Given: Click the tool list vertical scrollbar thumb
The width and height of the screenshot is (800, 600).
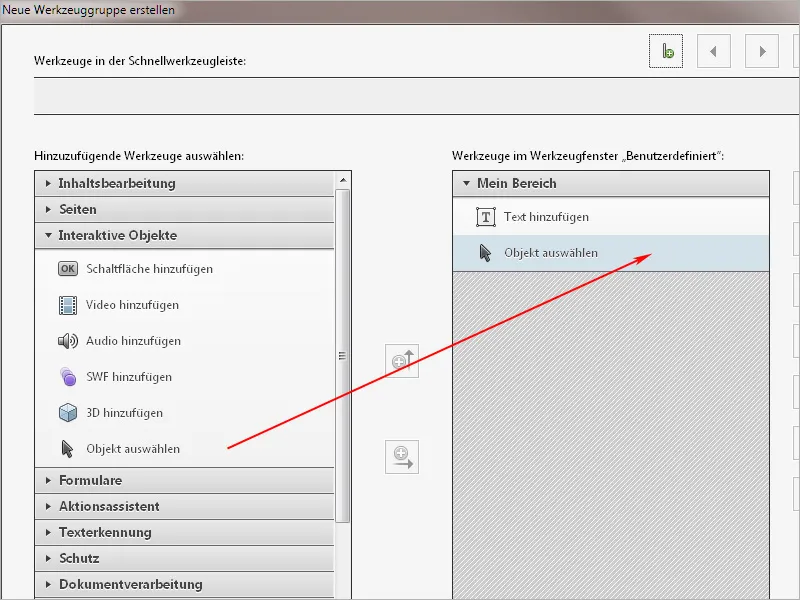Looking at the screenshot, I should (x=343, y=356).
